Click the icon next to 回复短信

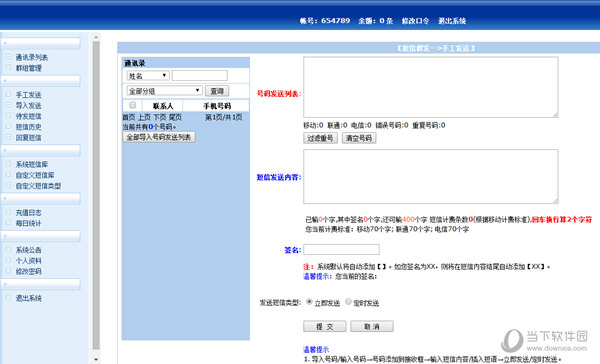[x=8, y=137]
